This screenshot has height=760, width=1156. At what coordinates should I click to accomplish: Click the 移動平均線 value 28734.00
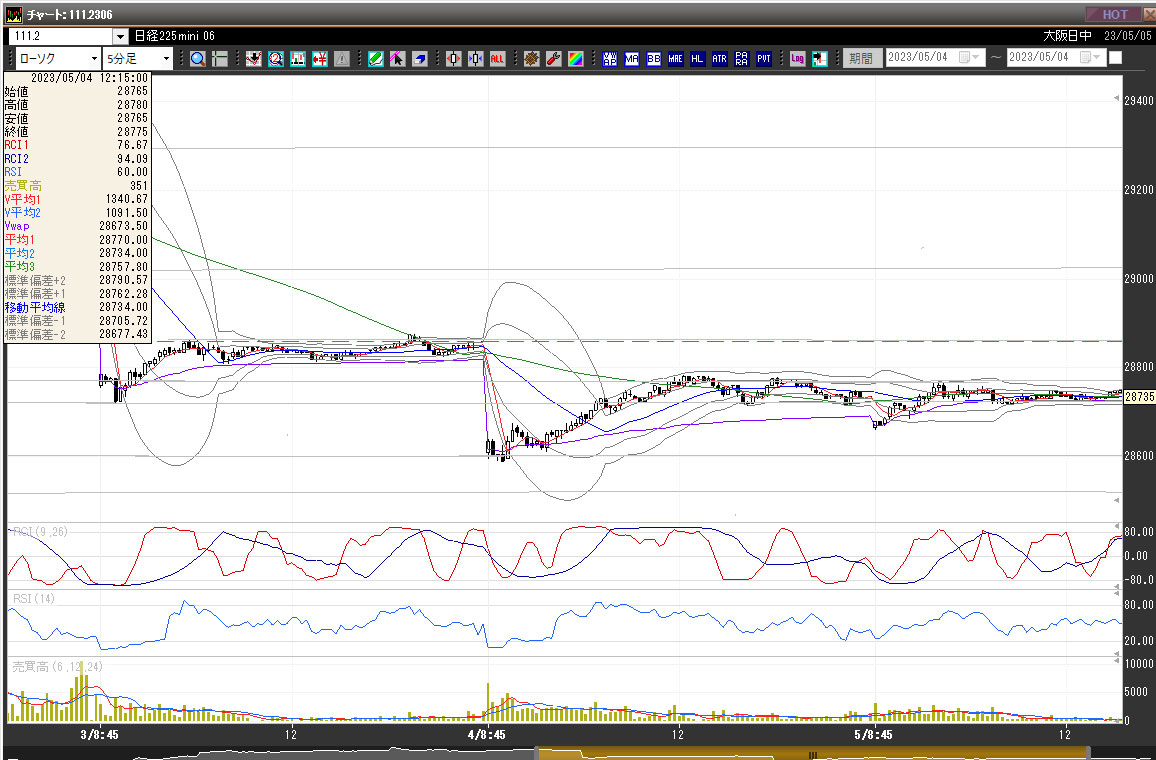pyautogui.click(x=123, y=307)
